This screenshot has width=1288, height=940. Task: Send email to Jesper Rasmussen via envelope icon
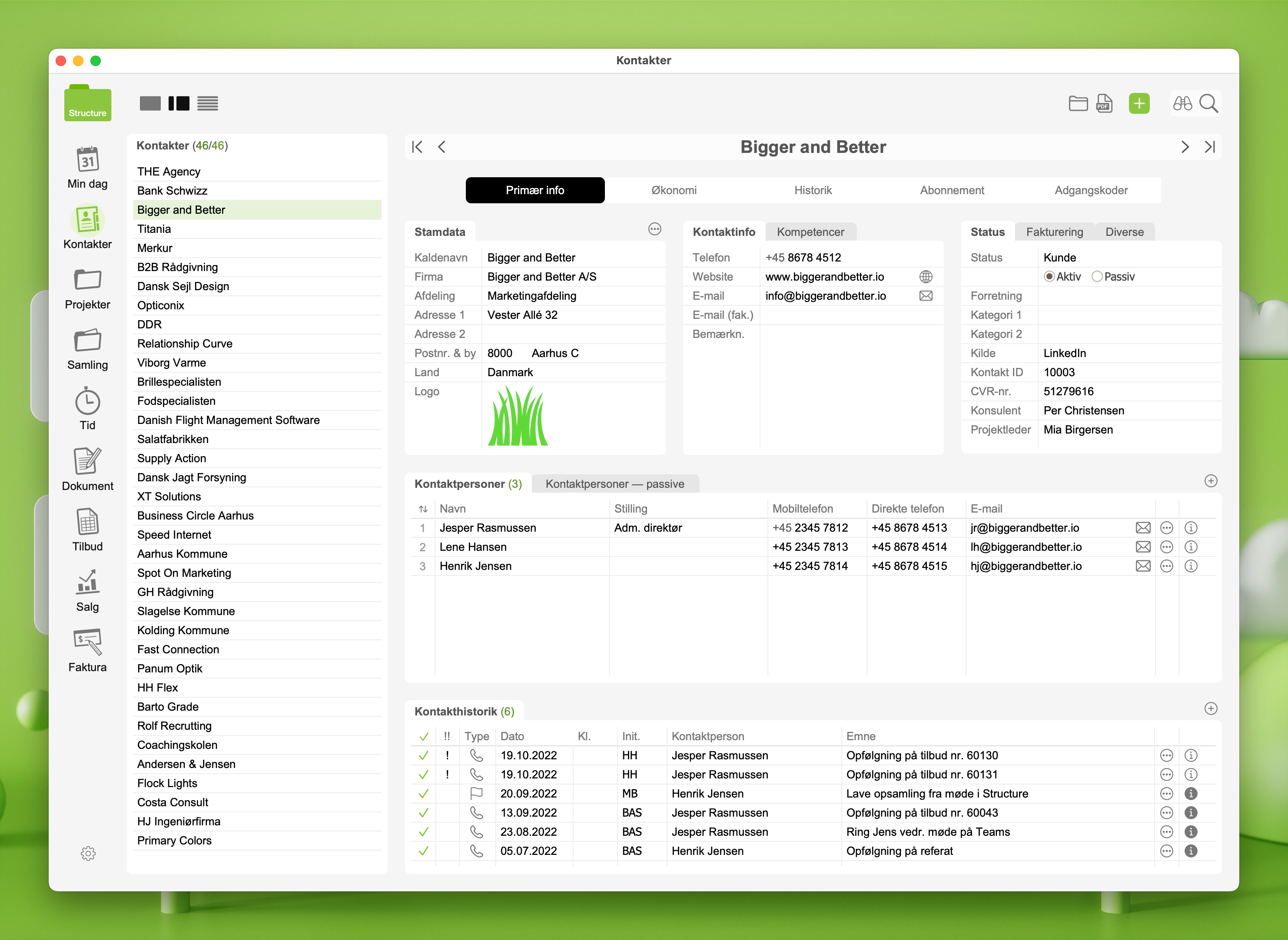pos(1142,528)
